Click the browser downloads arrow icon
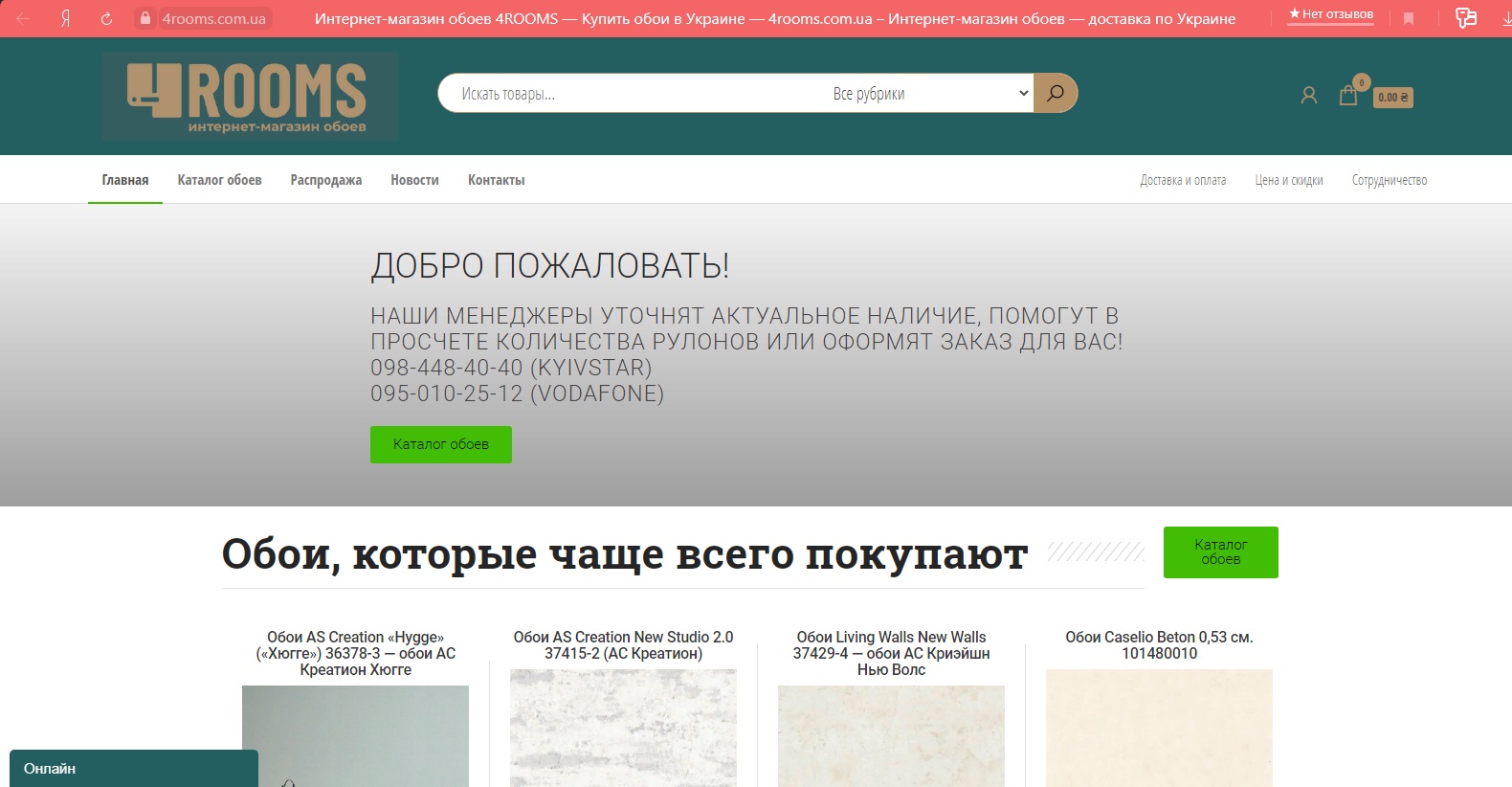The width and height of the screenshot is (1512, 787). 1506,17
